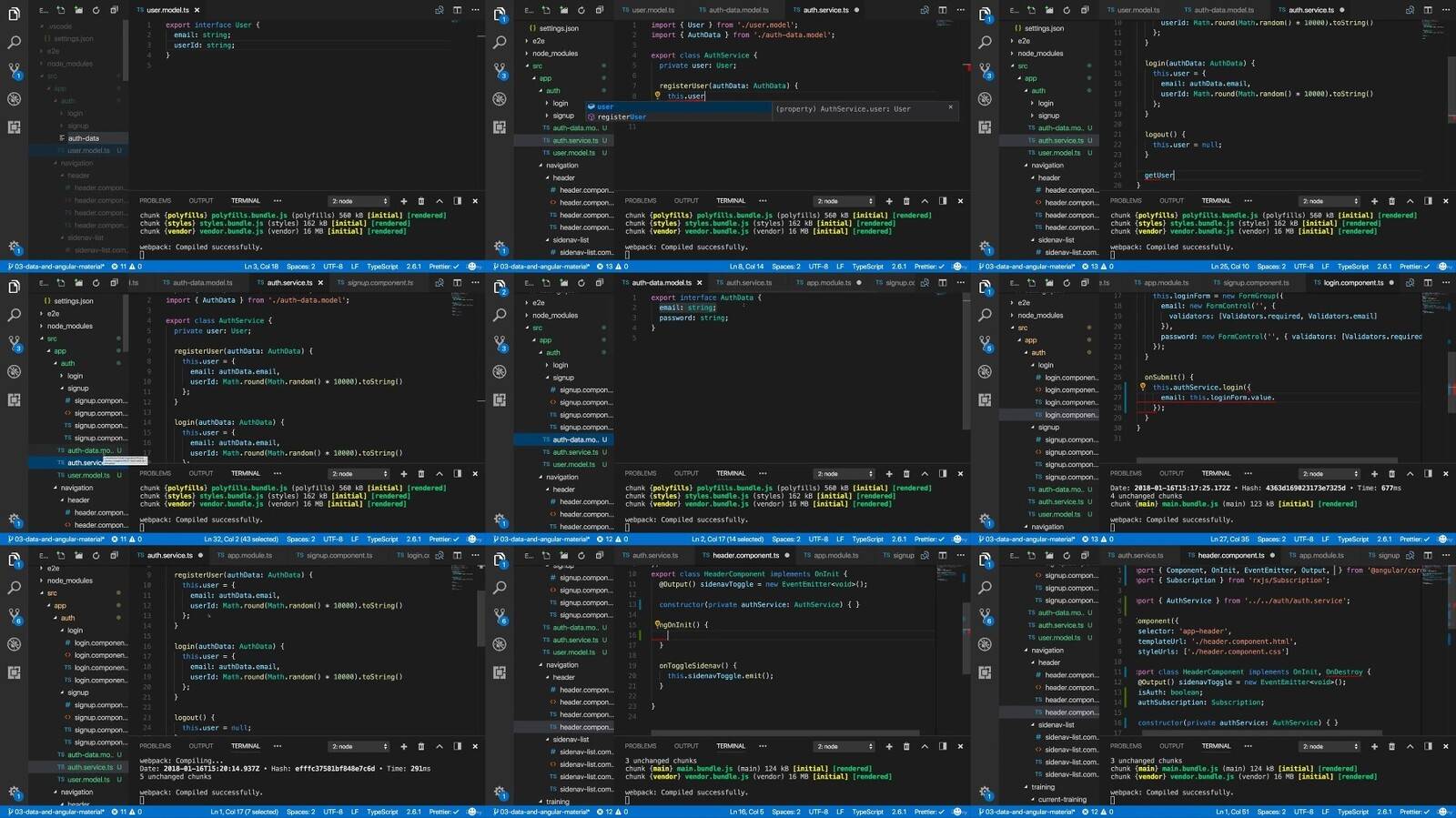This screenshot has height=818, width=1456.
Task: Close terminal panel in Ln 27, Col 35 window
Action: coord(1445,474)
